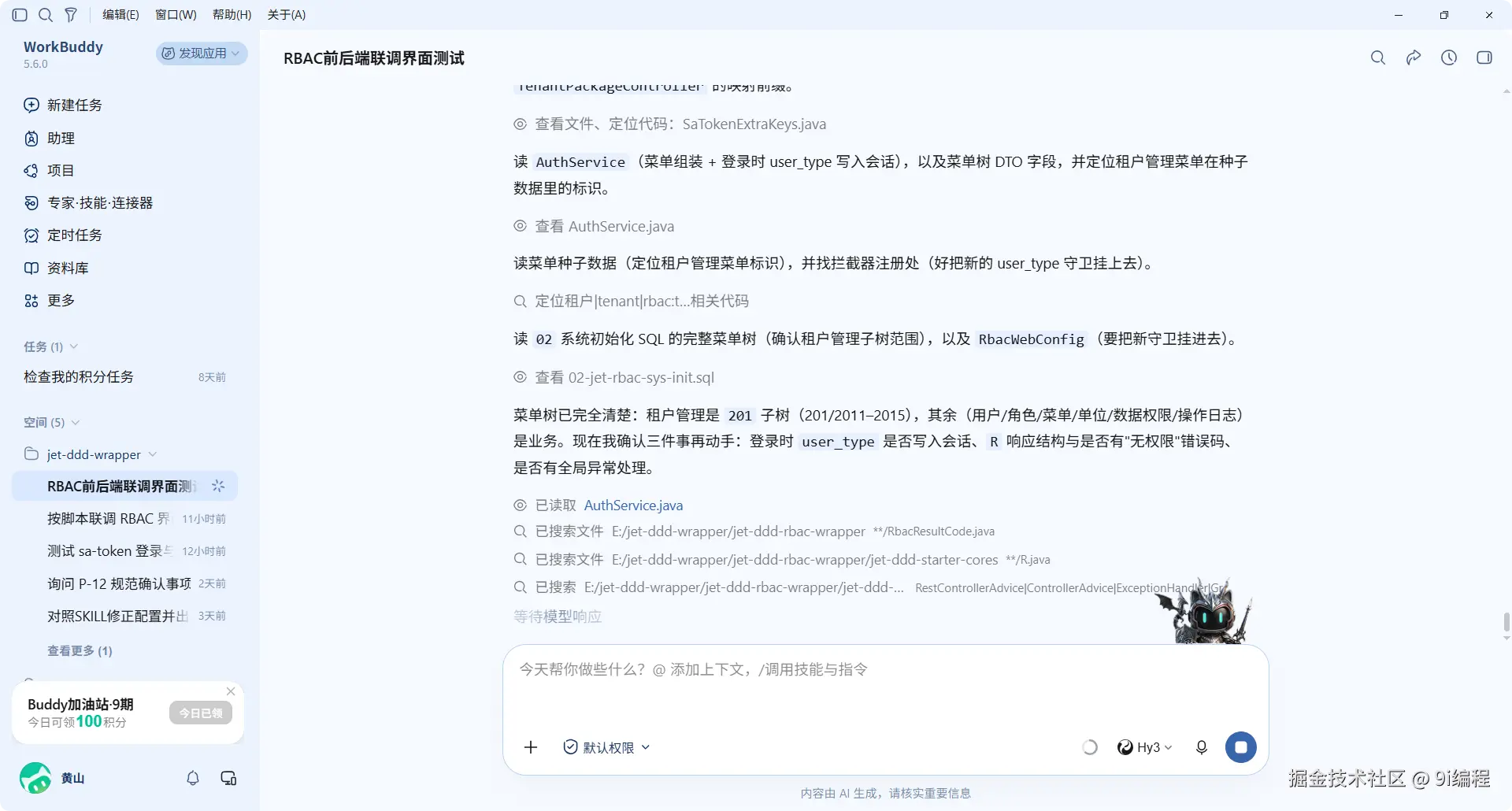Click the screen chat icon beside the bell

pos(228,778)
